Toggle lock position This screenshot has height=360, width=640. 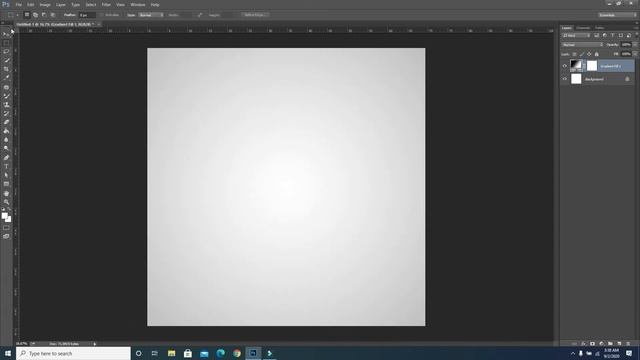[589, 54]
